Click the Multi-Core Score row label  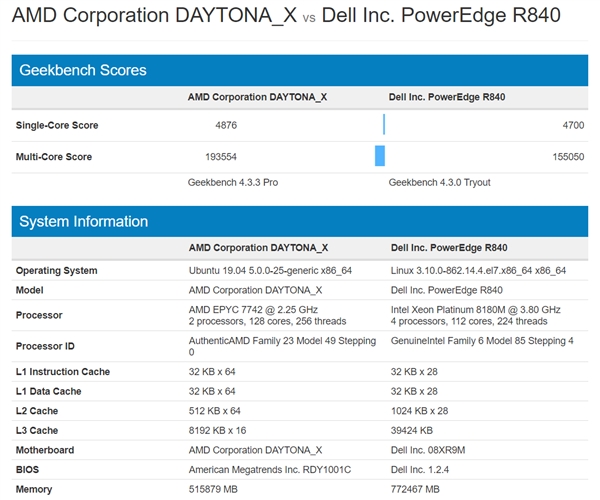[x=54, y=157]
